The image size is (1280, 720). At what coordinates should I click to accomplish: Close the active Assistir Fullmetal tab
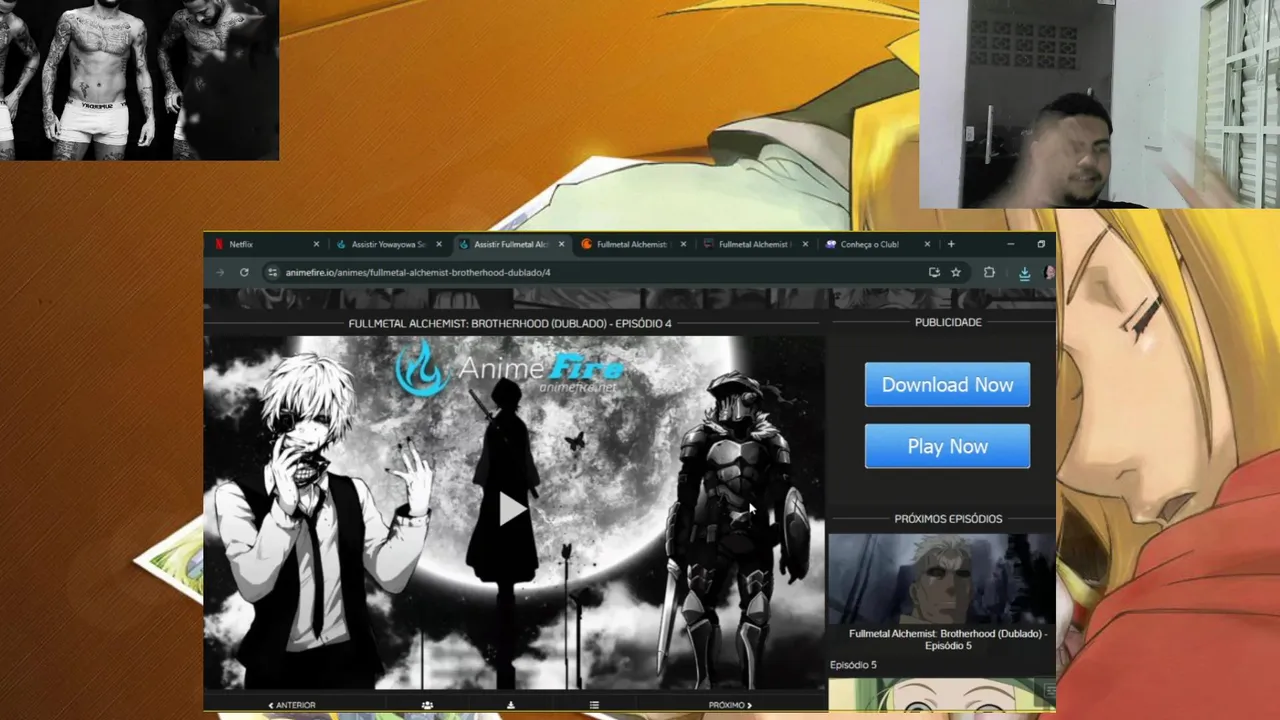(x=561, y=244)
